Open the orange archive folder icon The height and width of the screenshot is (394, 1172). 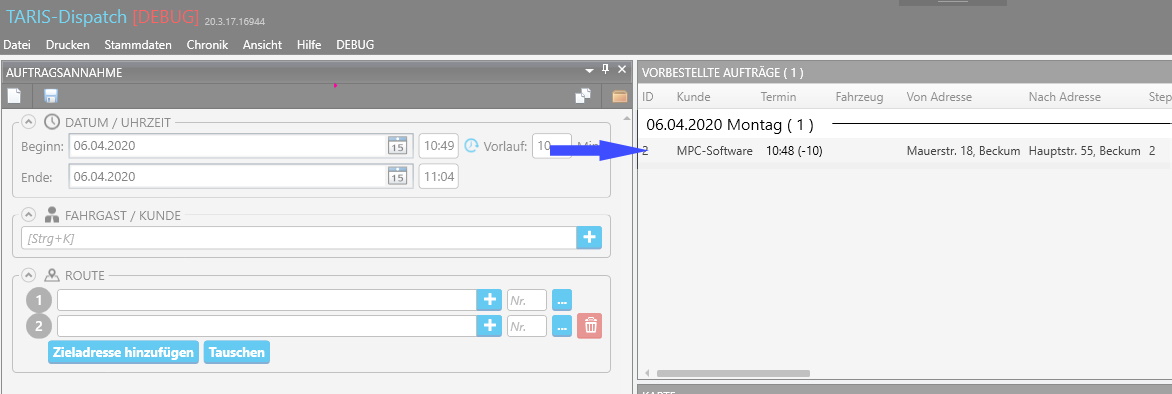tap(619, 96)
